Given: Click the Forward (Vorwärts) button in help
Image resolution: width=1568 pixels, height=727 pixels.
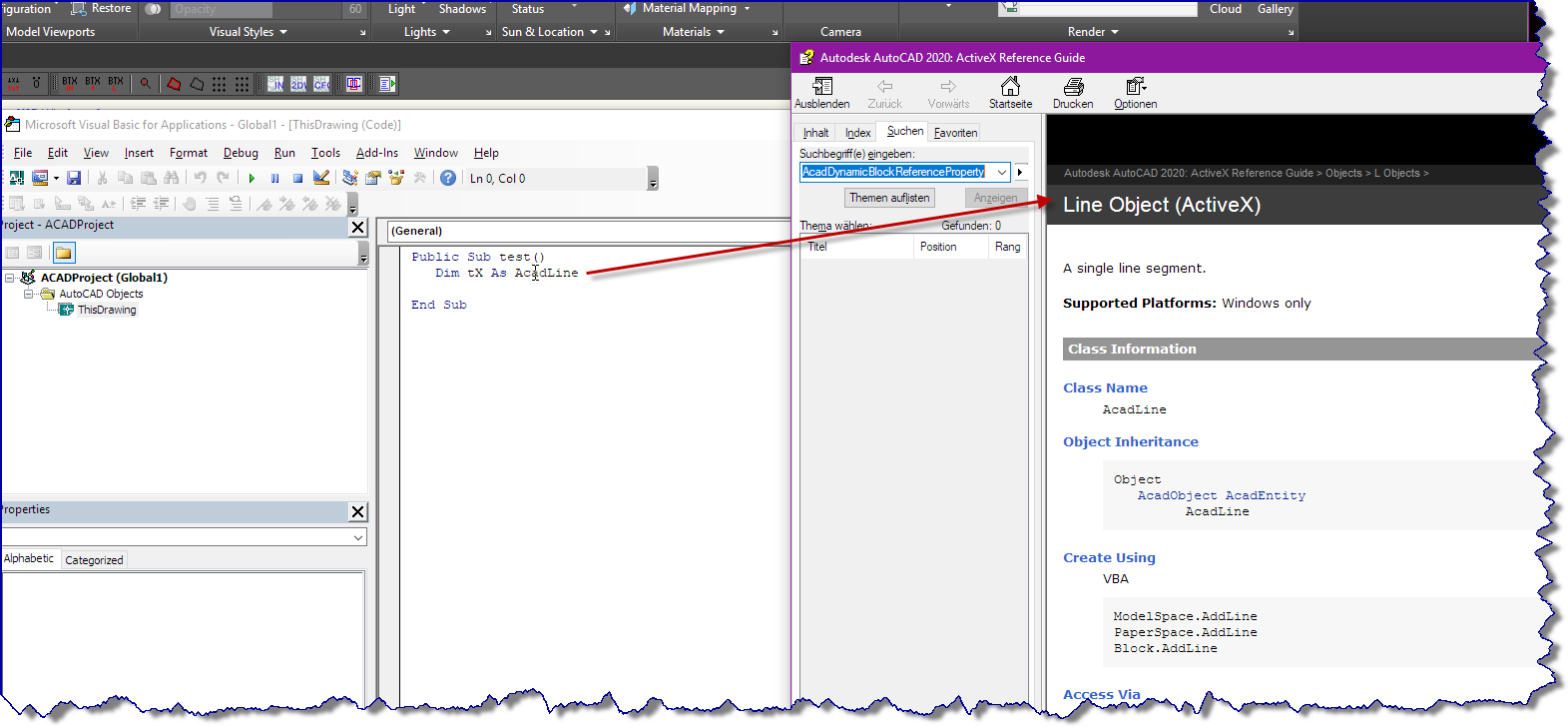Looking at the screenshot, I should pyautogui.click(x=948, y=93).
